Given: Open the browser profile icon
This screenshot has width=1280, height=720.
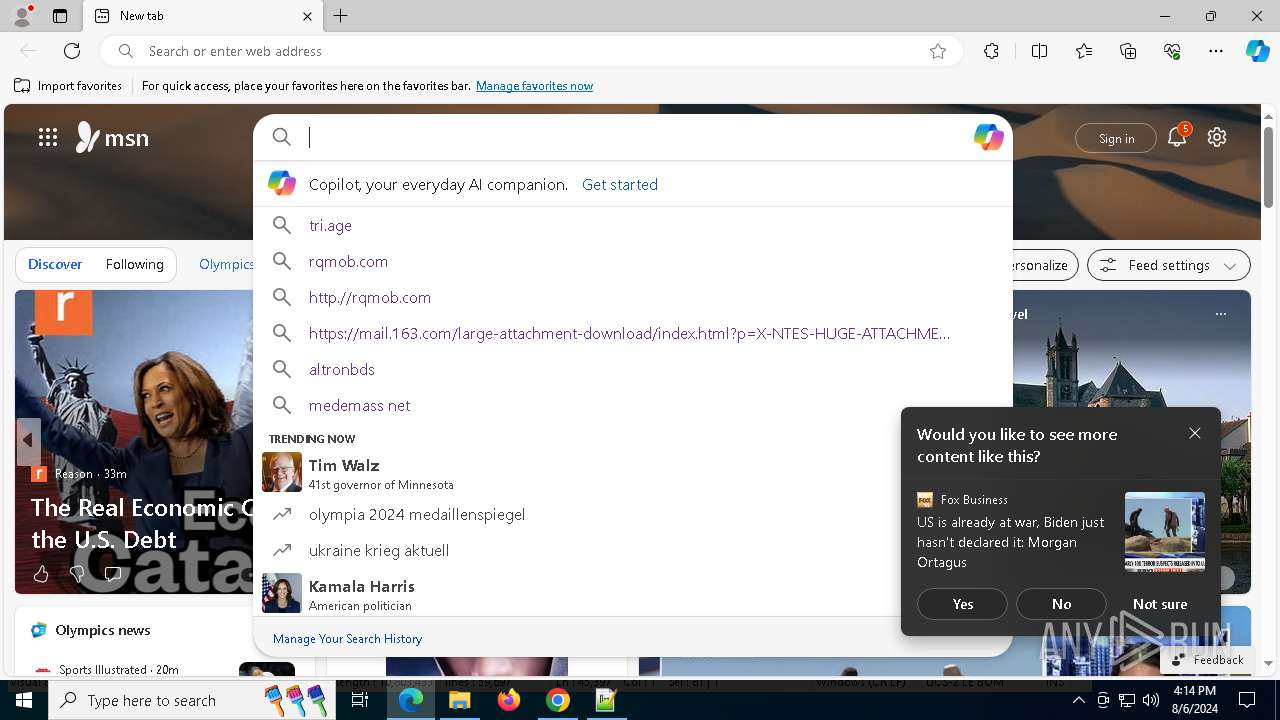Looking at the screenshot, I should 21,16.
